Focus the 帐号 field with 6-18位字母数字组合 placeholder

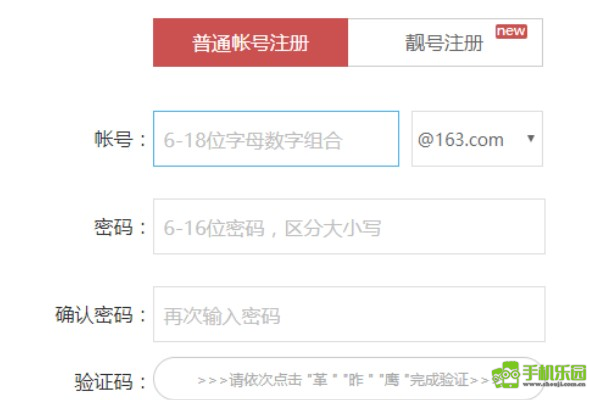(276, 139)
